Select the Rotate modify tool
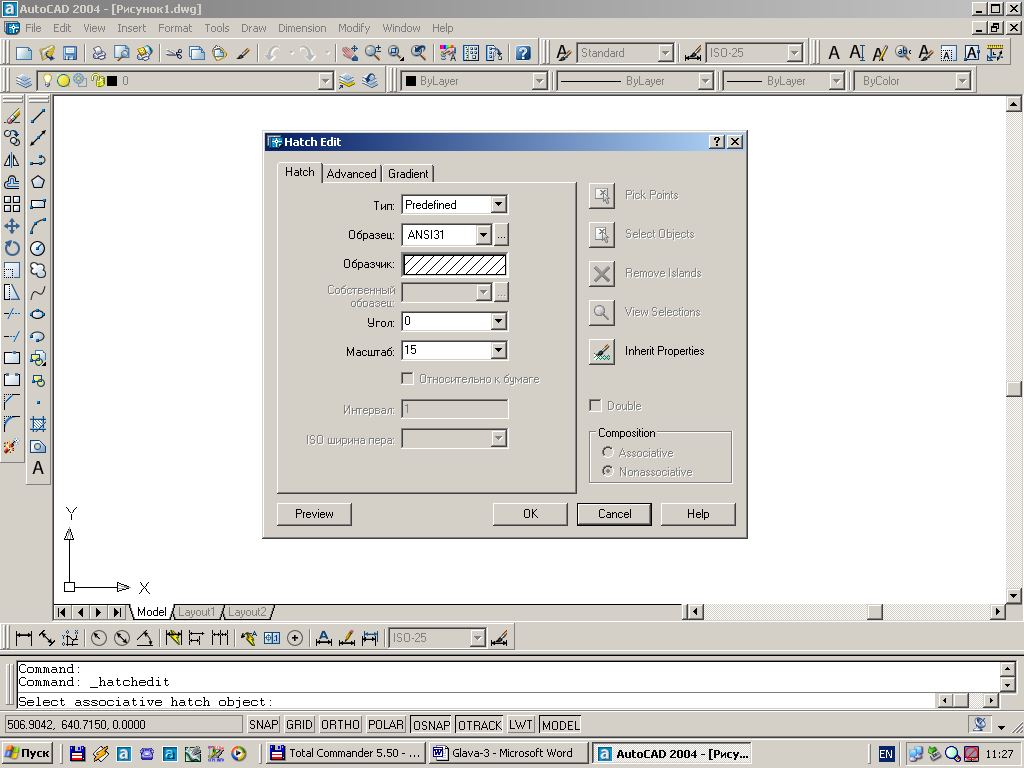 pyautogui.click(x=12, y=248)
